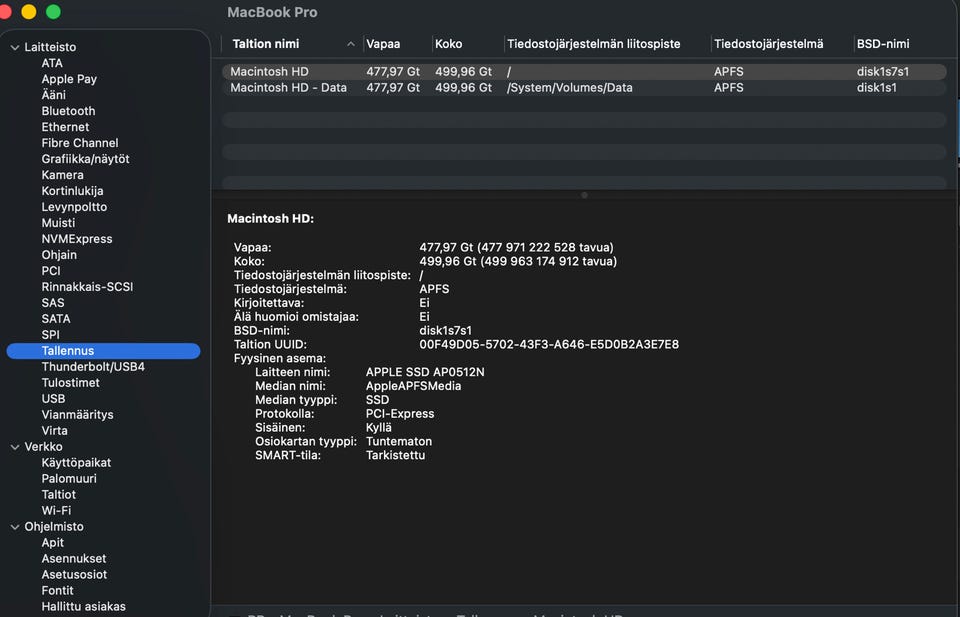The width and height of the screenshot is (960, 617).
Task: Select Macintosh HD - Data row
Action: pyautogui.click(x=584, y=88)
